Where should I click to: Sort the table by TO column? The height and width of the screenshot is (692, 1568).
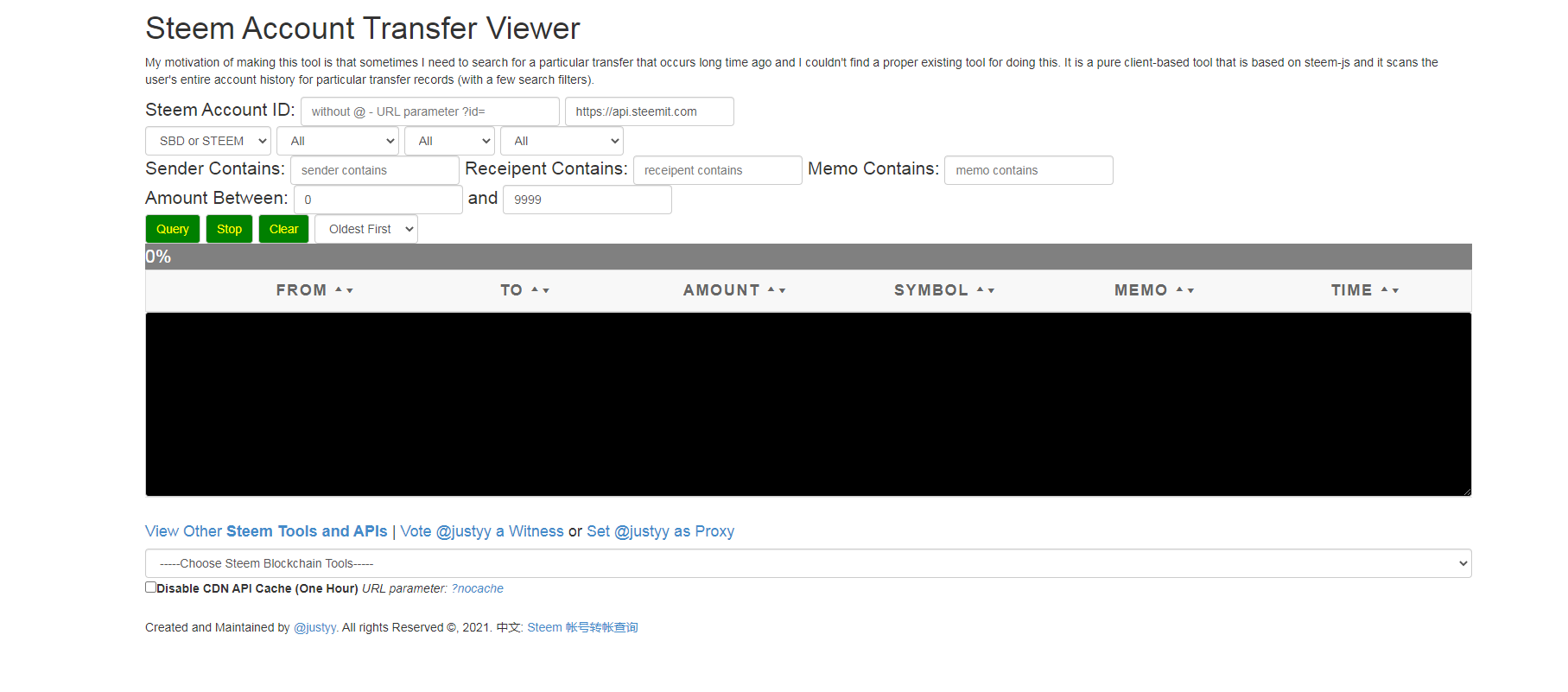524,290
